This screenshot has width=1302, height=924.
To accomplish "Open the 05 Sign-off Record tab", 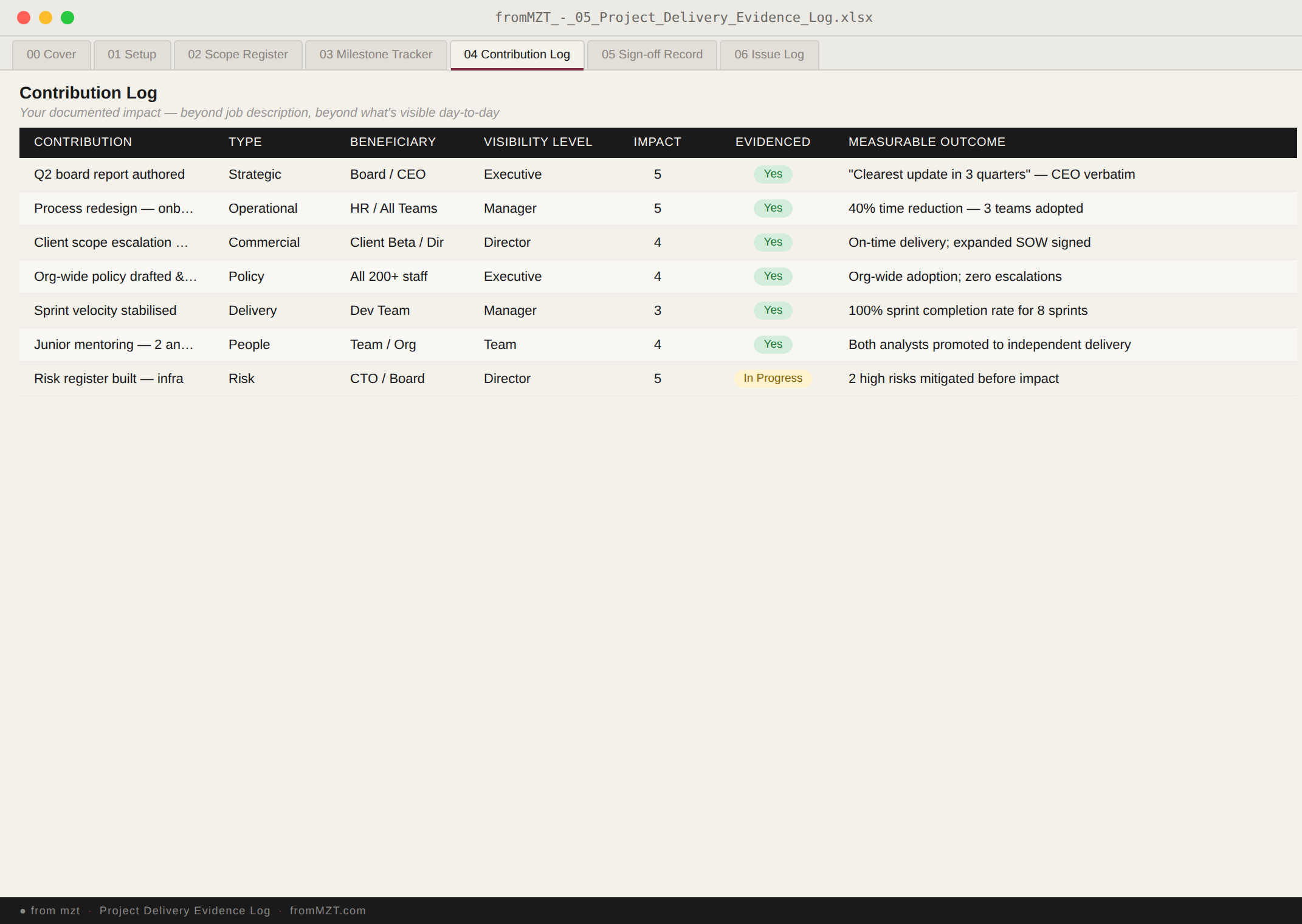I will [652, 55].
